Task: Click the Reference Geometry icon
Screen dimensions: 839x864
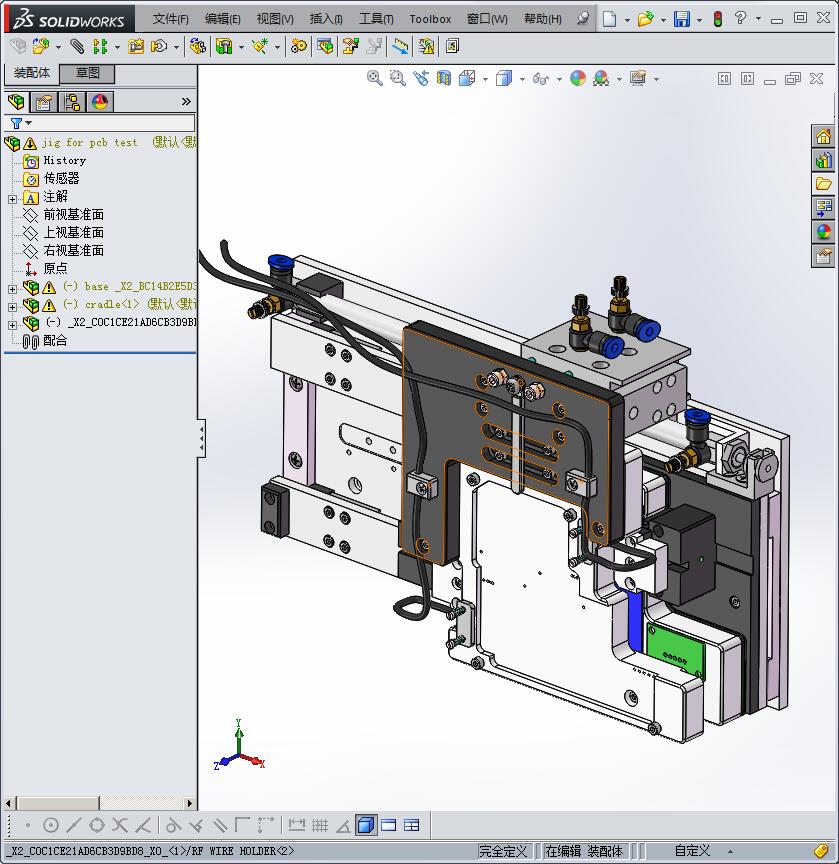Action: 260,46
